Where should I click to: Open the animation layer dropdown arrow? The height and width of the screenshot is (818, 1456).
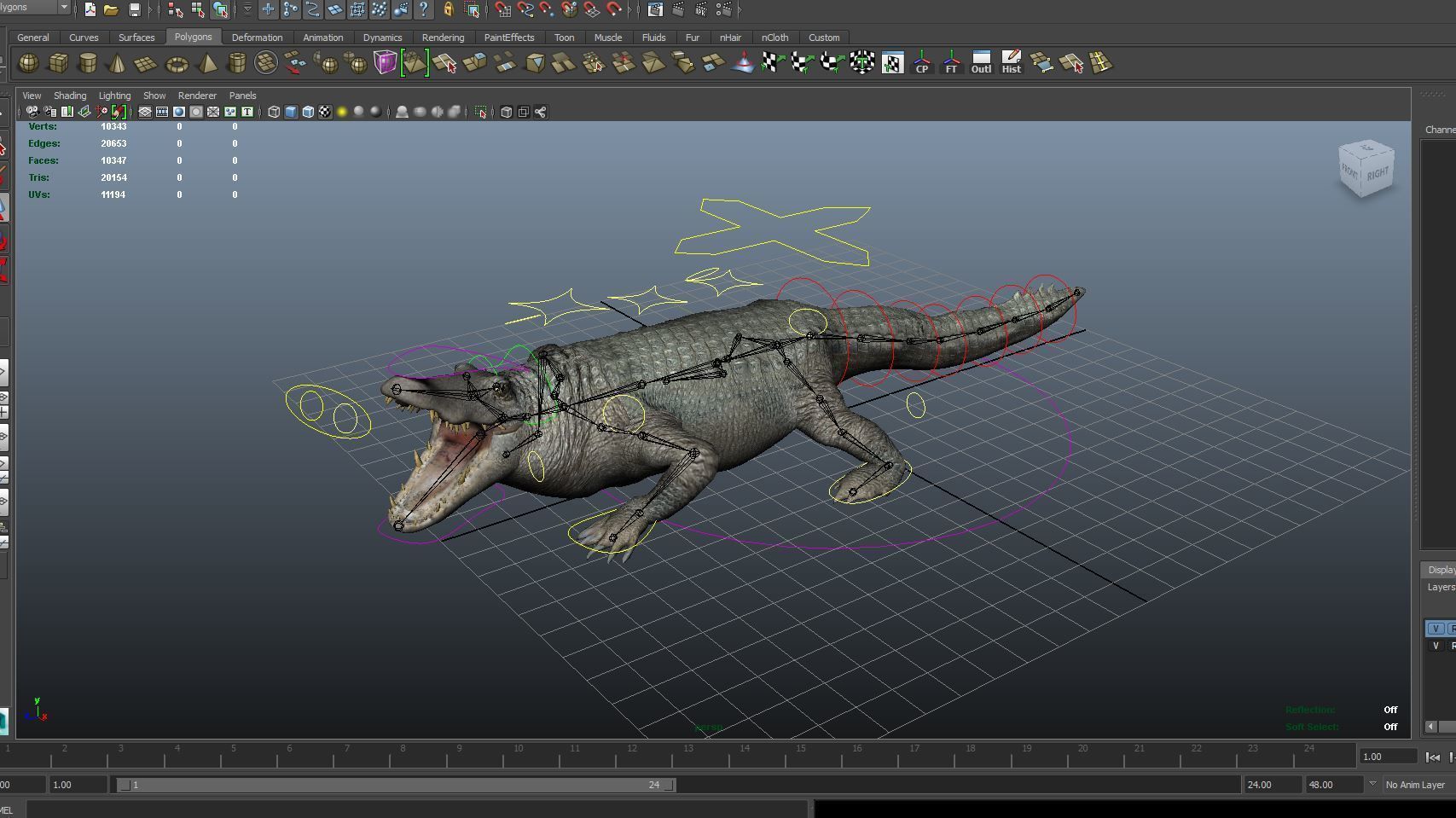tap(1372, 784)
